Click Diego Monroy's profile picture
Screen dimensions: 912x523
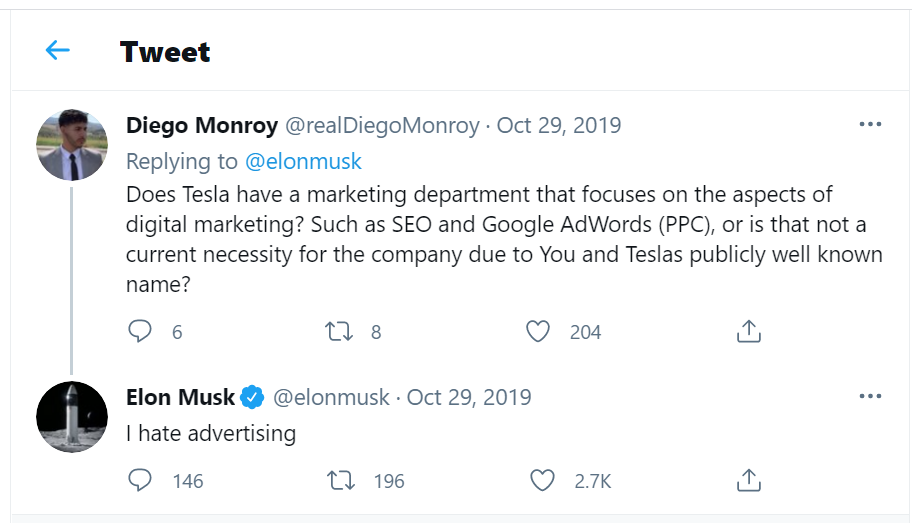point(72,145)
